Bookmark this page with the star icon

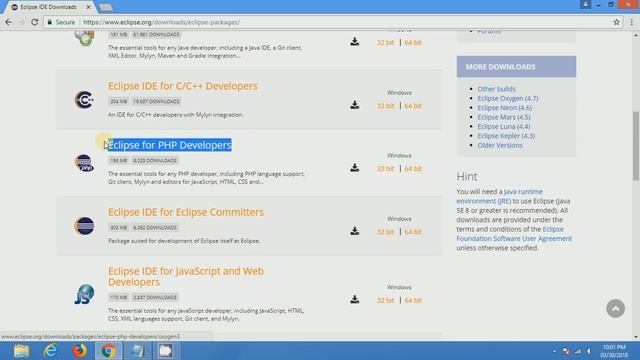point(616,22)
